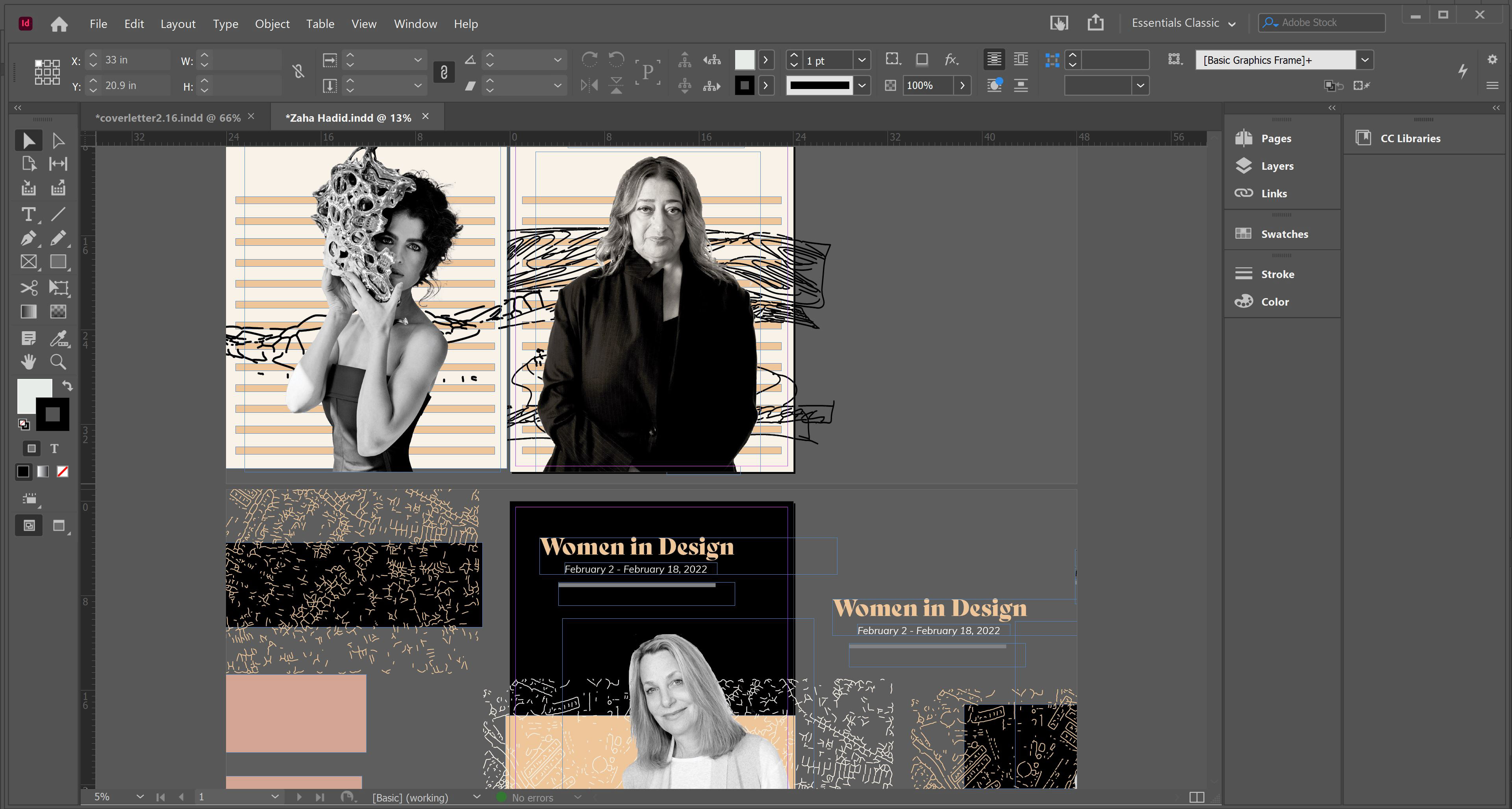Toggle constrain proportions for width and height
The width and height of the screenshot is (1512, 809).
pos(298,72)
